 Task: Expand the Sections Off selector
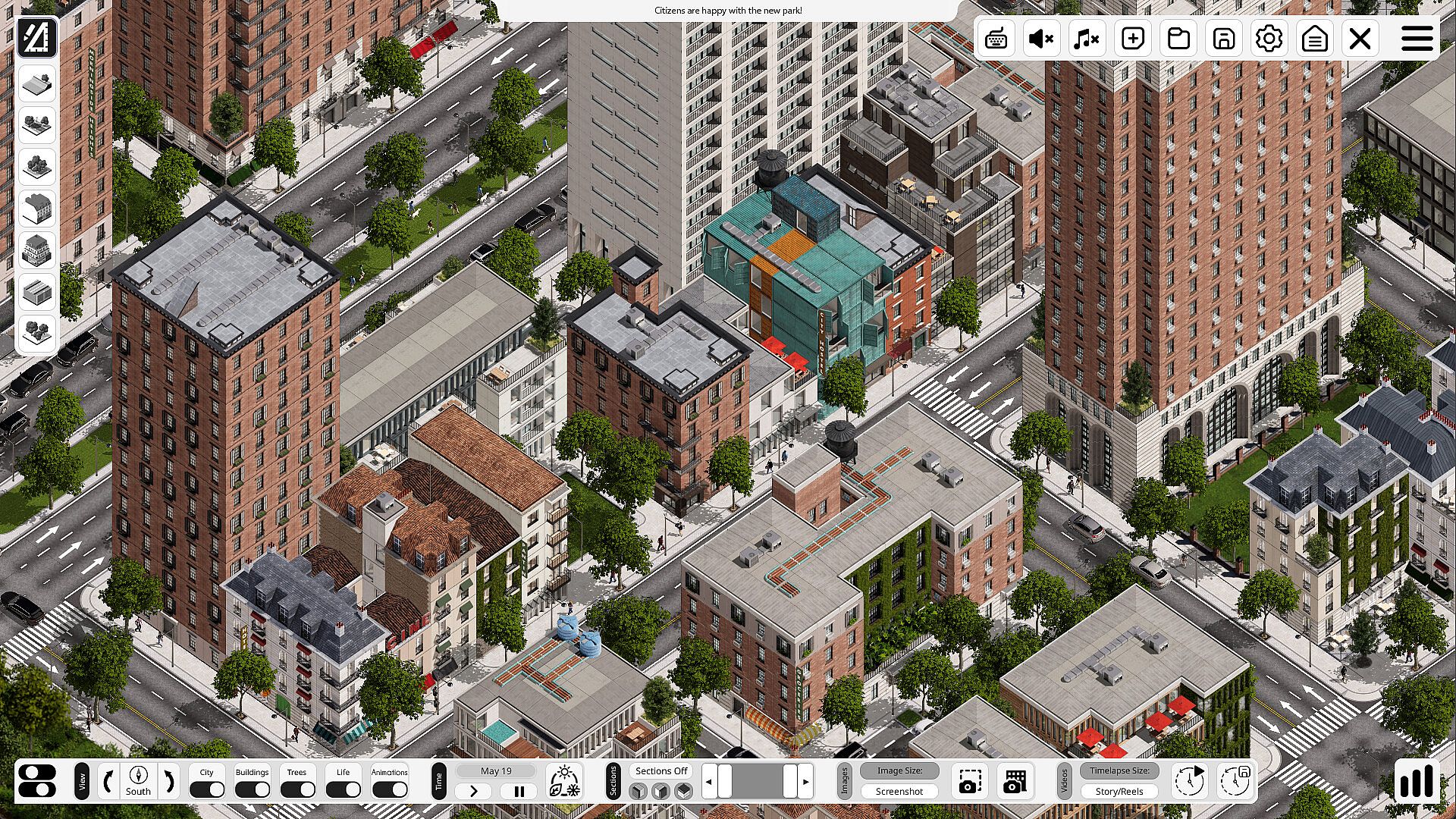pyautogui.click(x=661, y=770)
